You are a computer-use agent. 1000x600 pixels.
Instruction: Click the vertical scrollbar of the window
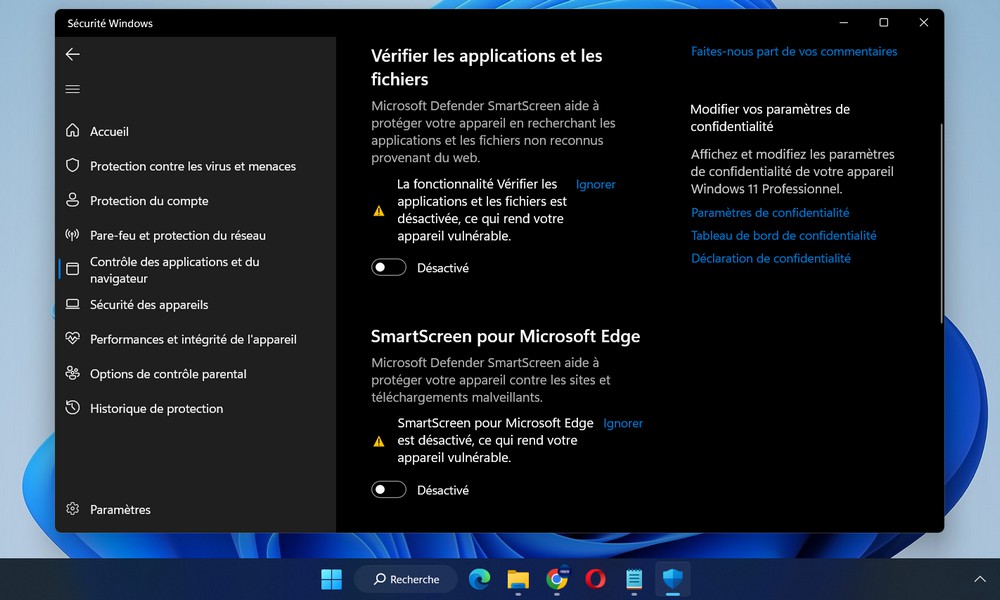pyautogui.click(x=941, y=223)
